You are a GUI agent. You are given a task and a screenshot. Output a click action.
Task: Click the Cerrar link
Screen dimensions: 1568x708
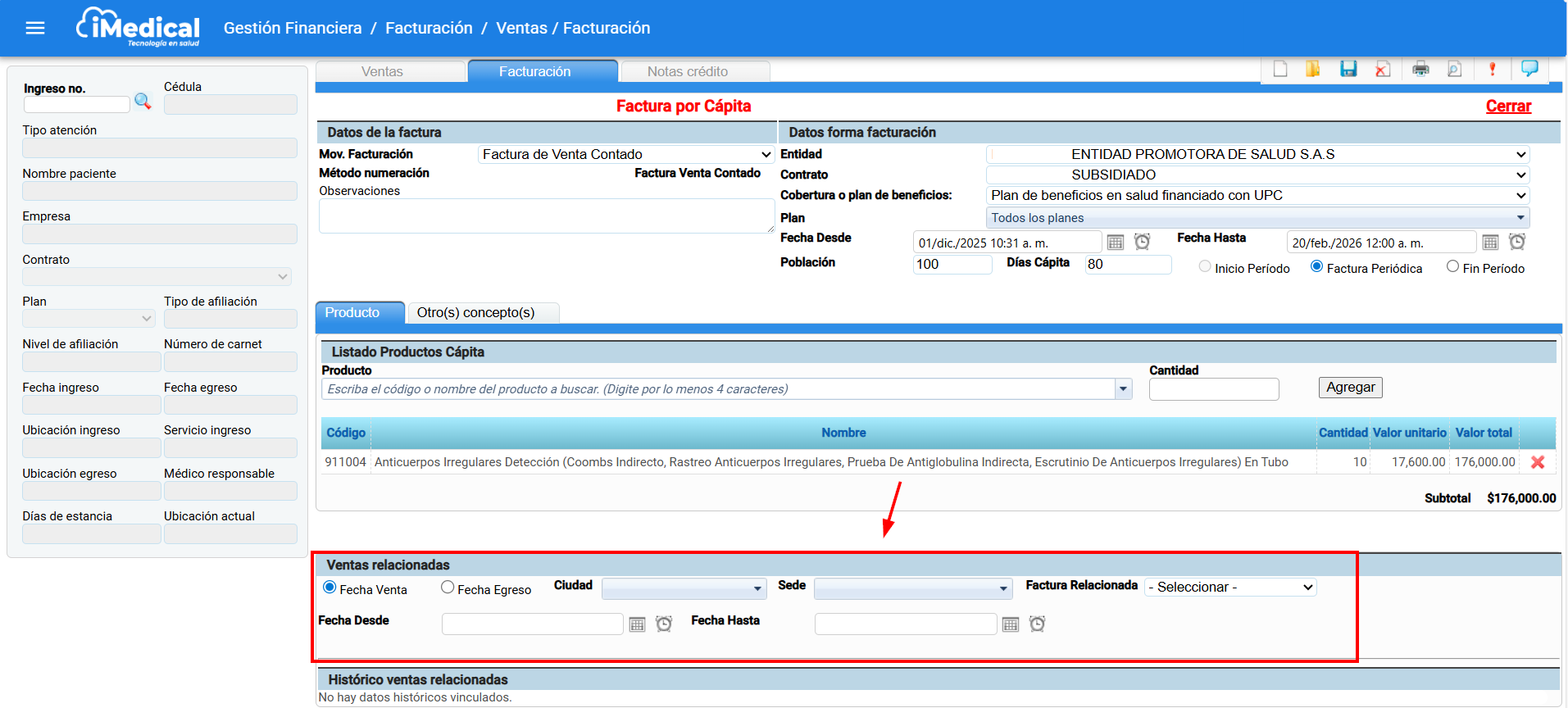[1507, 107]
